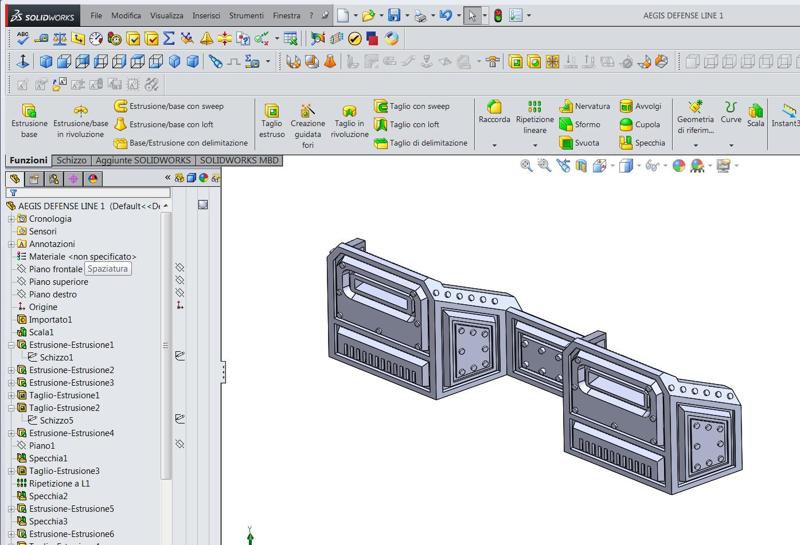Toggle visibility icon for Piano1
The image size is (800, 545).
click(180, 443)
